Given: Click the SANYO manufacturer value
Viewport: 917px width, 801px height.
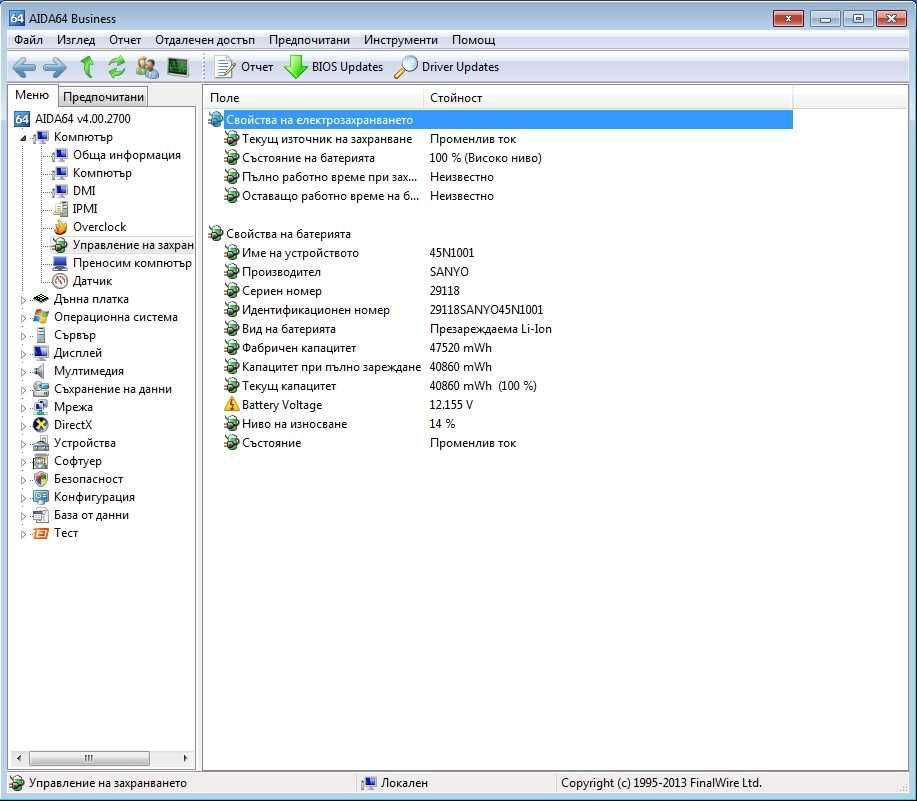Looking at the screenshot, I should (x=449, y=272).
